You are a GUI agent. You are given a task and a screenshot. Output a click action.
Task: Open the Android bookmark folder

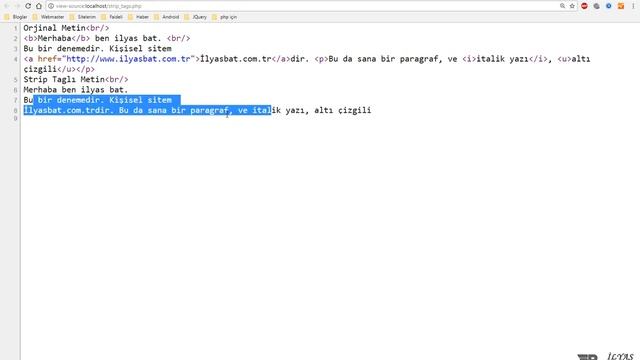[x=167, y=17]
